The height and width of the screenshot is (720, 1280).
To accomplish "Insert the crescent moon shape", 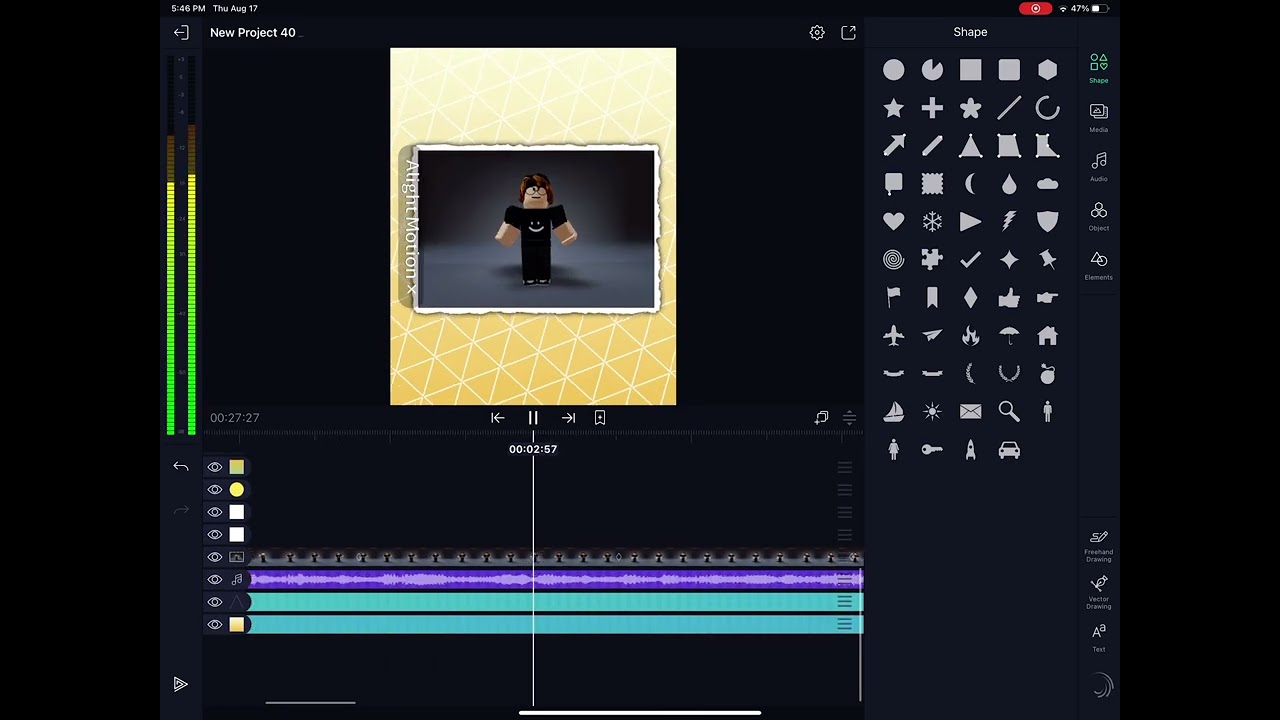I will pos(970,184).
